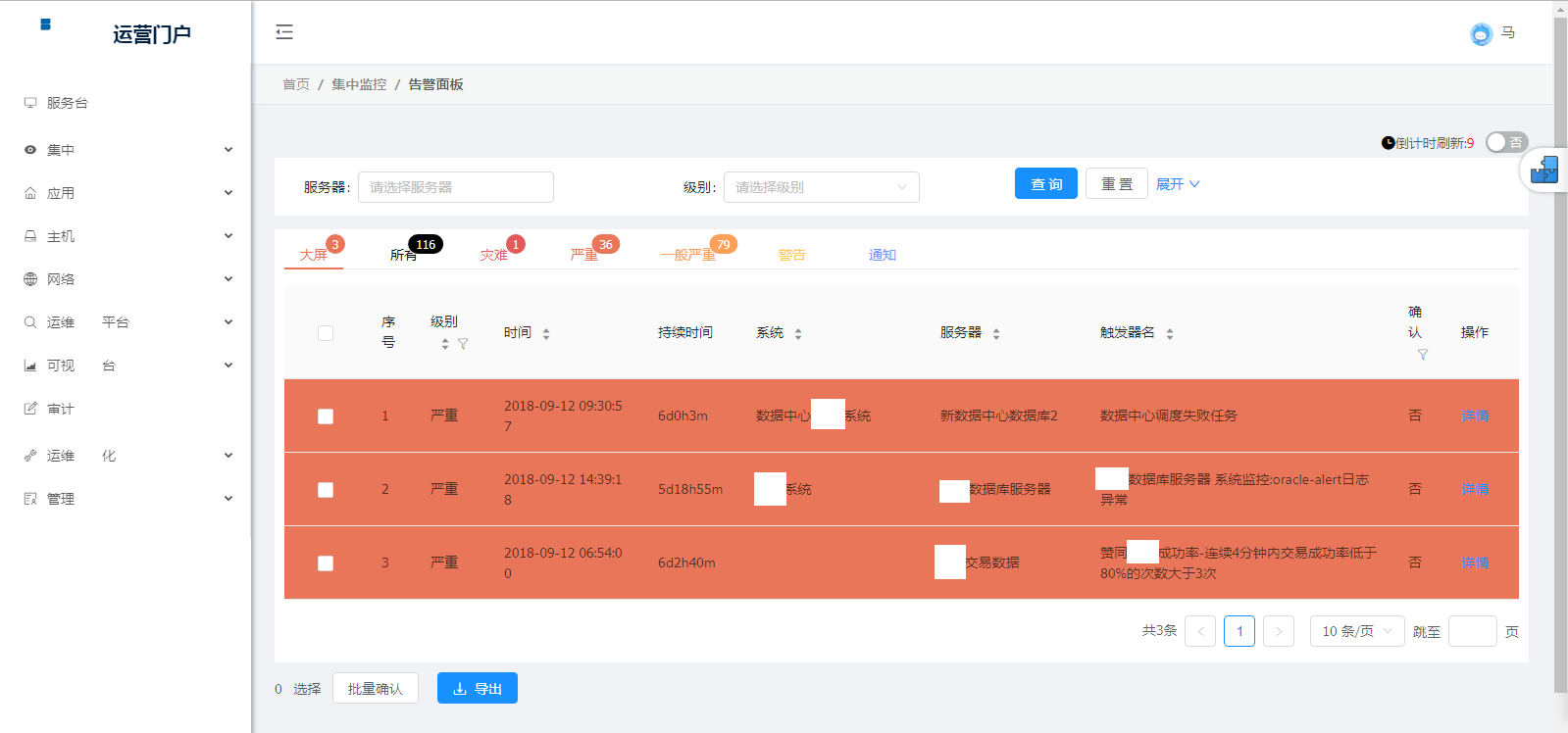Check the checkbox for row 3
Screen dimensions: 1568x733
point(326,563)
